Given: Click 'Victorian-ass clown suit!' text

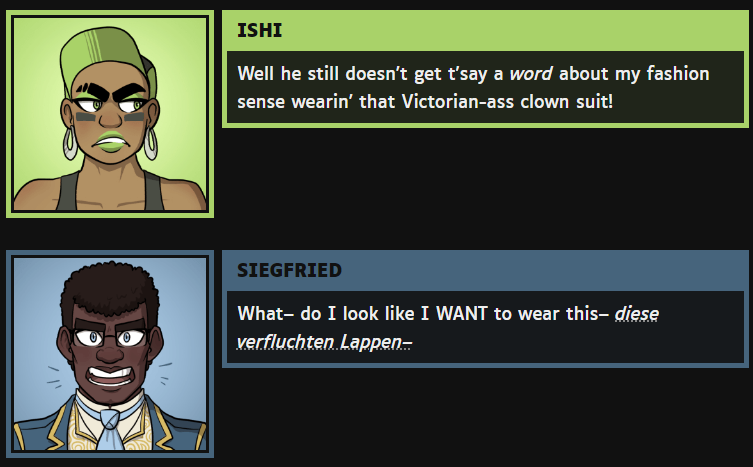Looking at the screenshot, I should coord(507,102).
